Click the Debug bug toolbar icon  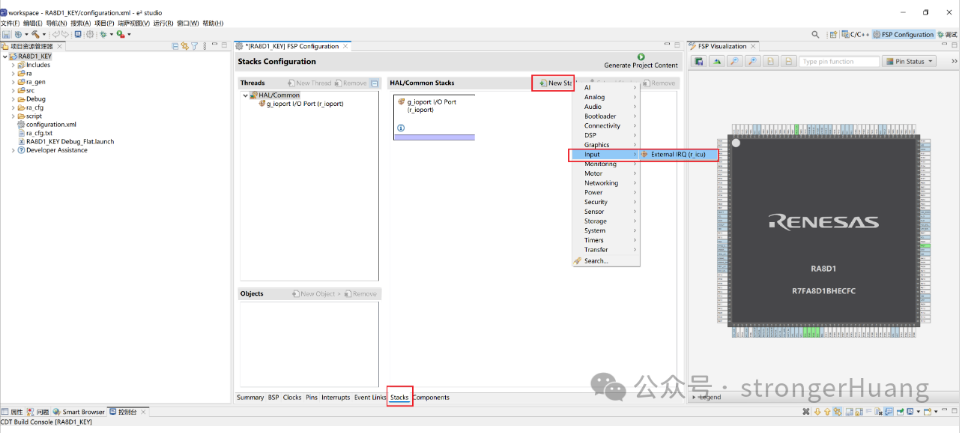(x=103, y=34)
